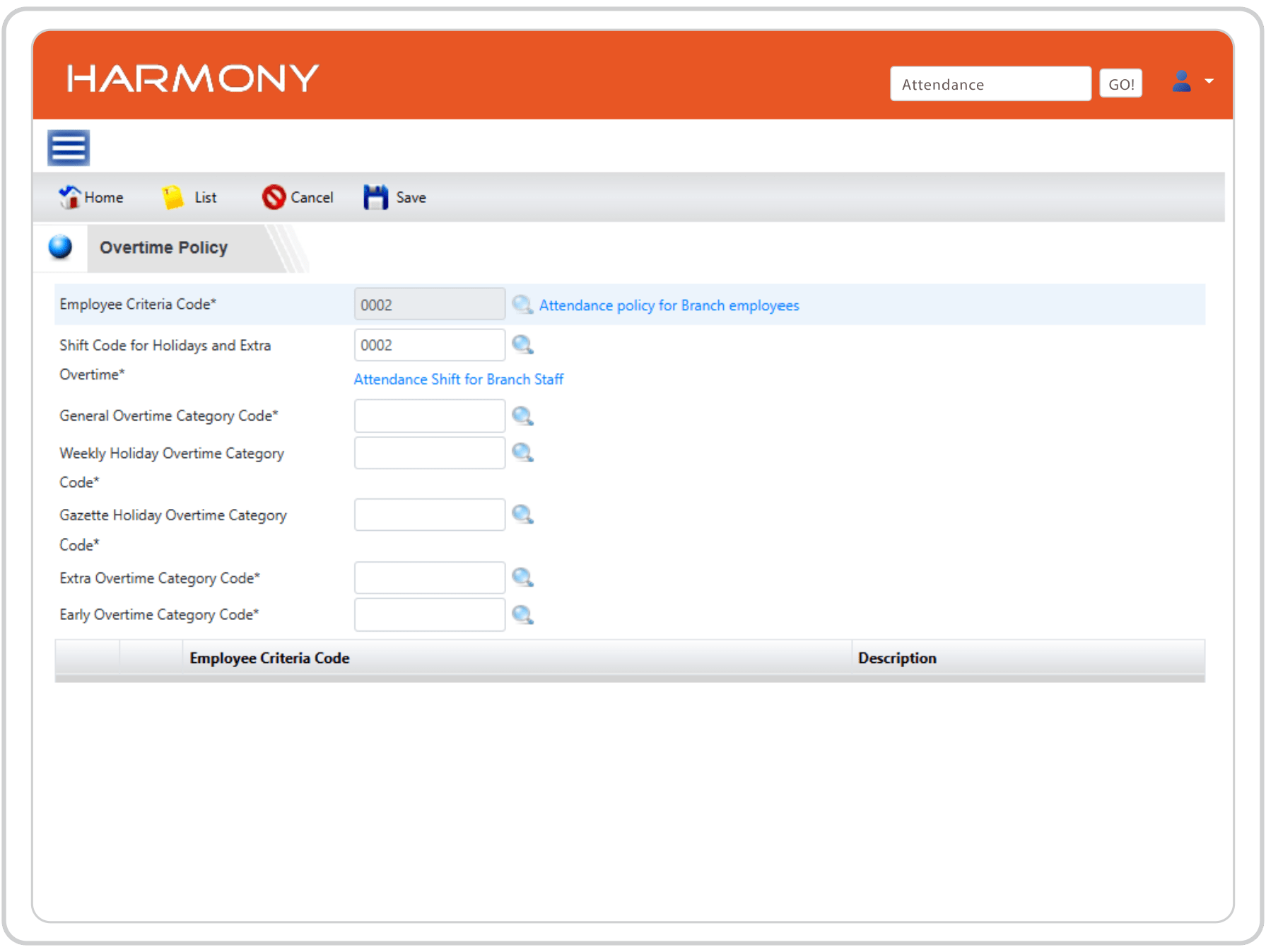Click the Gazette Holiday Overtime Category Code field
This screenshot has width=1266, height=952.
click(x=430, y=515)
